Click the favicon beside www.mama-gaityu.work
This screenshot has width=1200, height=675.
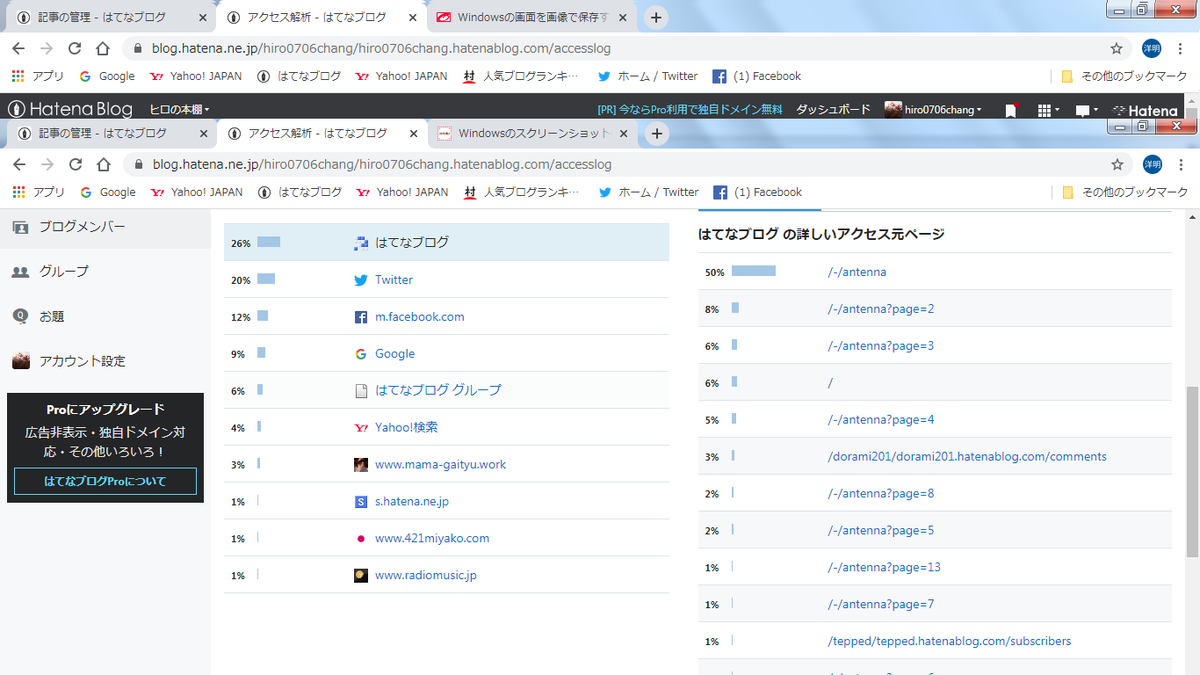click(361, 465)
